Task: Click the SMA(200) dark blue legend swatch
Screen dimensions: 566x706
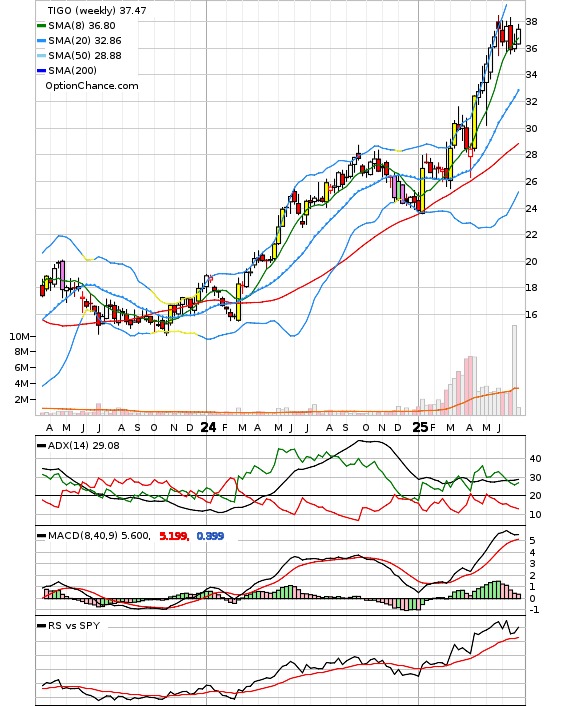Action: pos(41,71)
